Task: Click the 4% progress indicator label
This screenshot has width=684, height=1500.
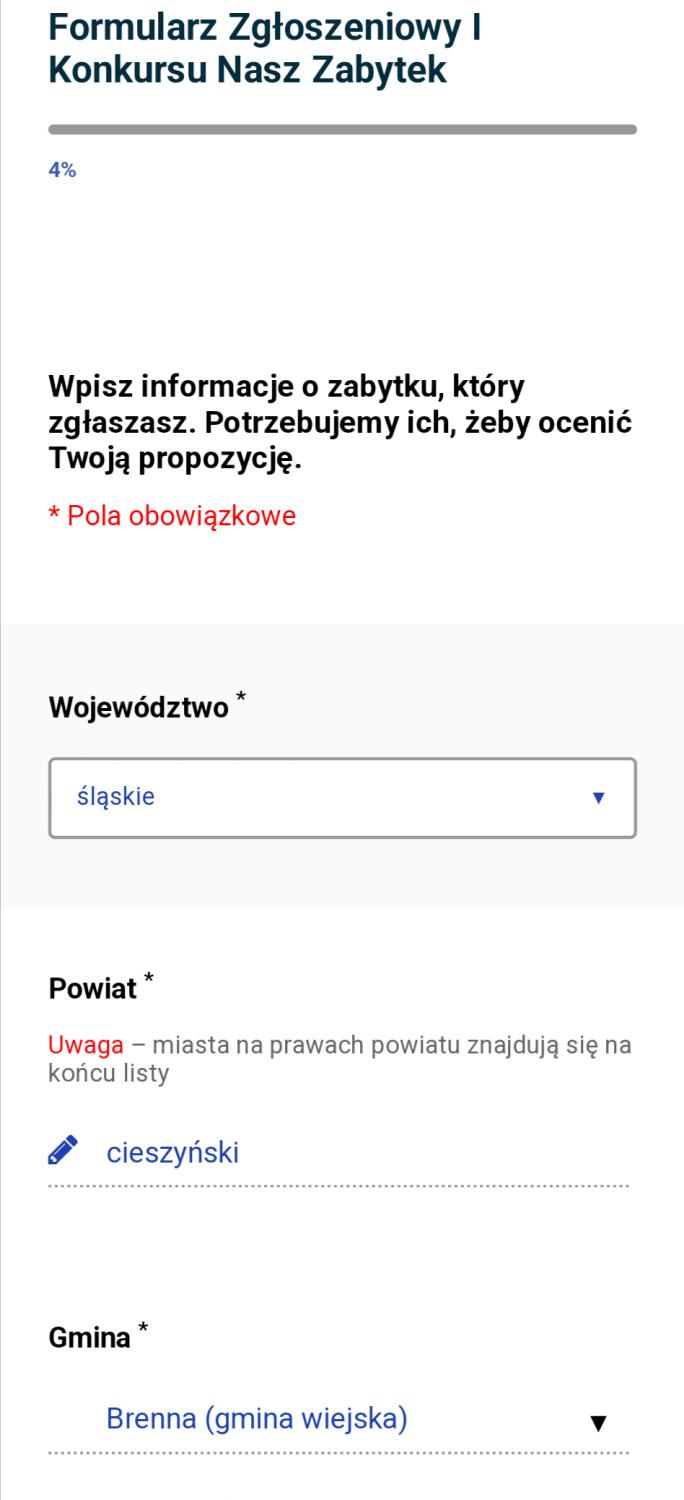Action: (x=62, y=170)
